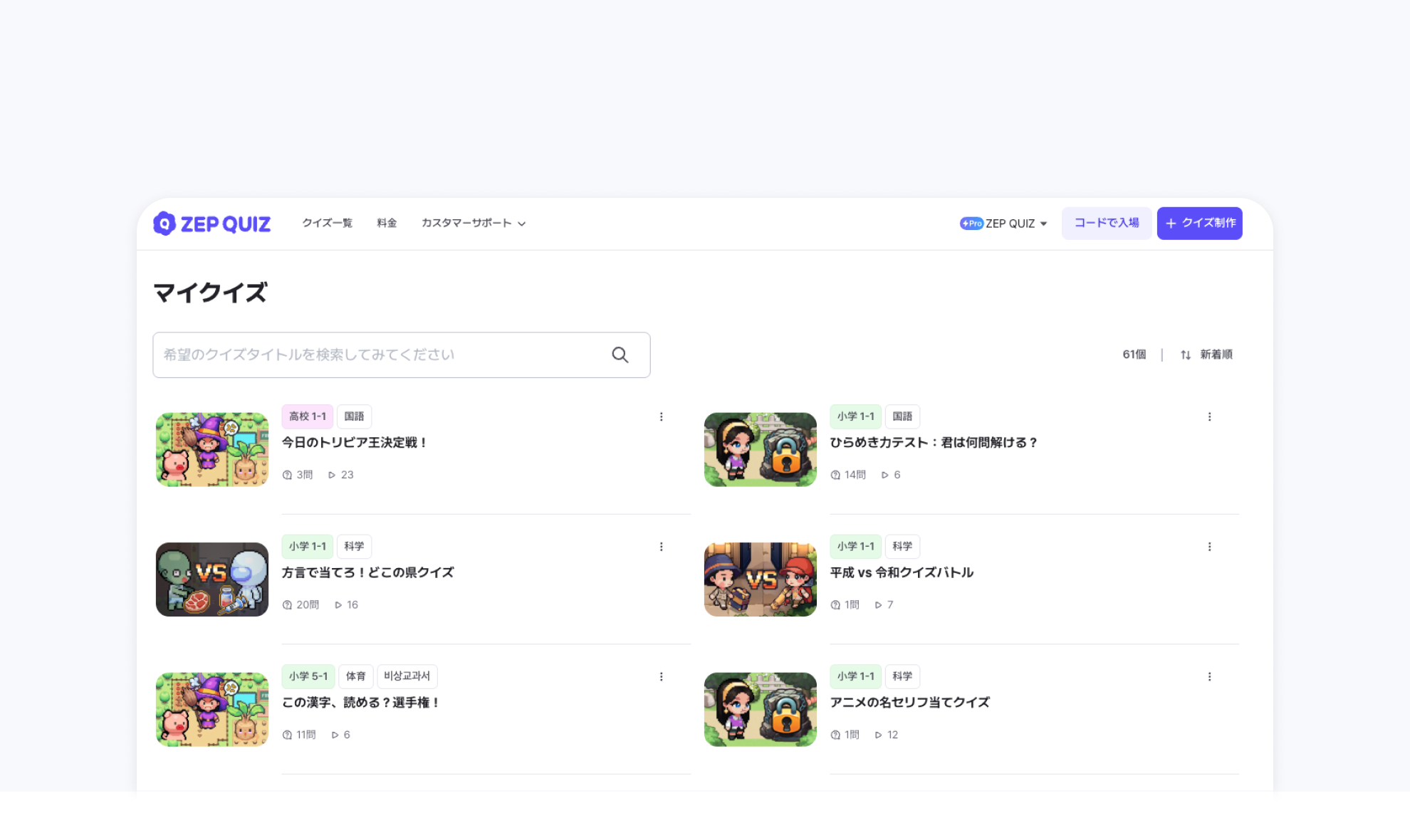The height and width of the screenshot is (840, 1410).
Task: Open the more options for ひらめき力テスト
Action: (x=1209, y=416)
